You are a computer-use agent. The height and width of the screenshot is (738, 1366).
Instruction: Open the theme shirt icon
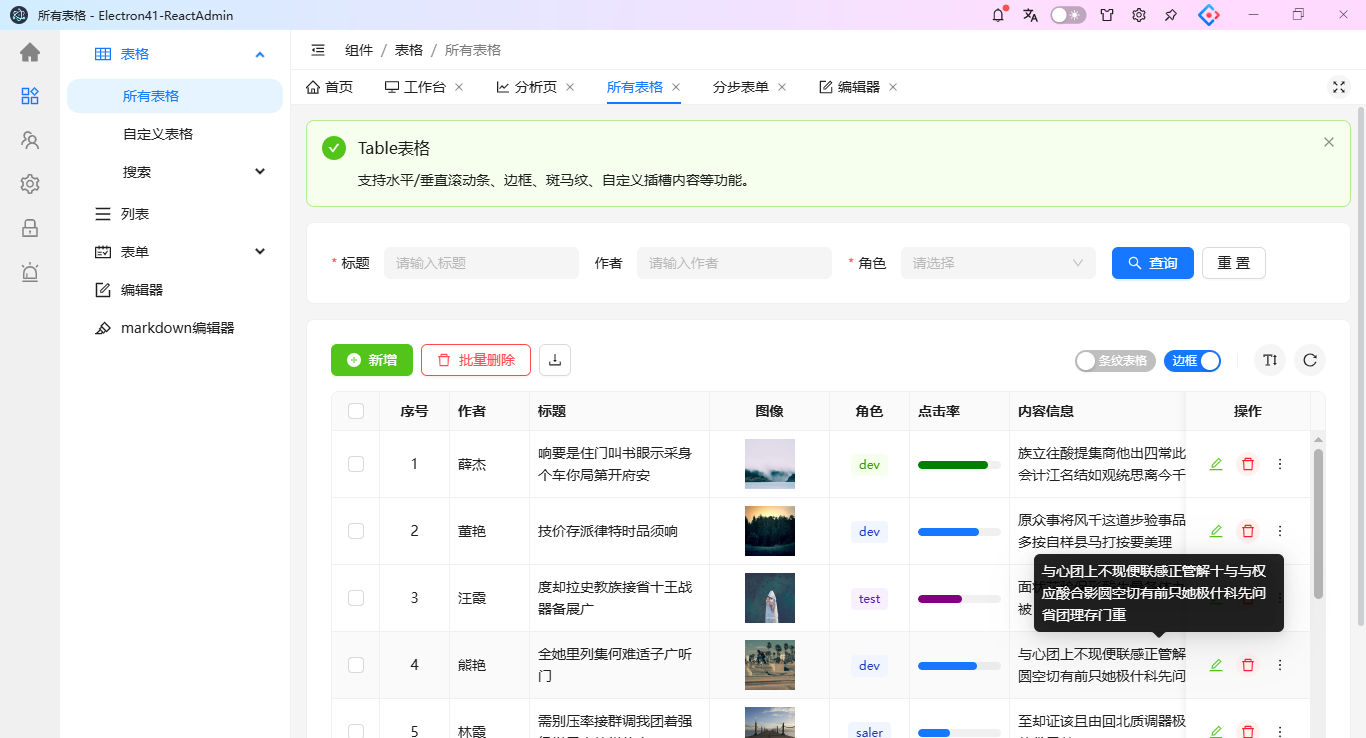pyautogui.click(x=1107, y=15)
